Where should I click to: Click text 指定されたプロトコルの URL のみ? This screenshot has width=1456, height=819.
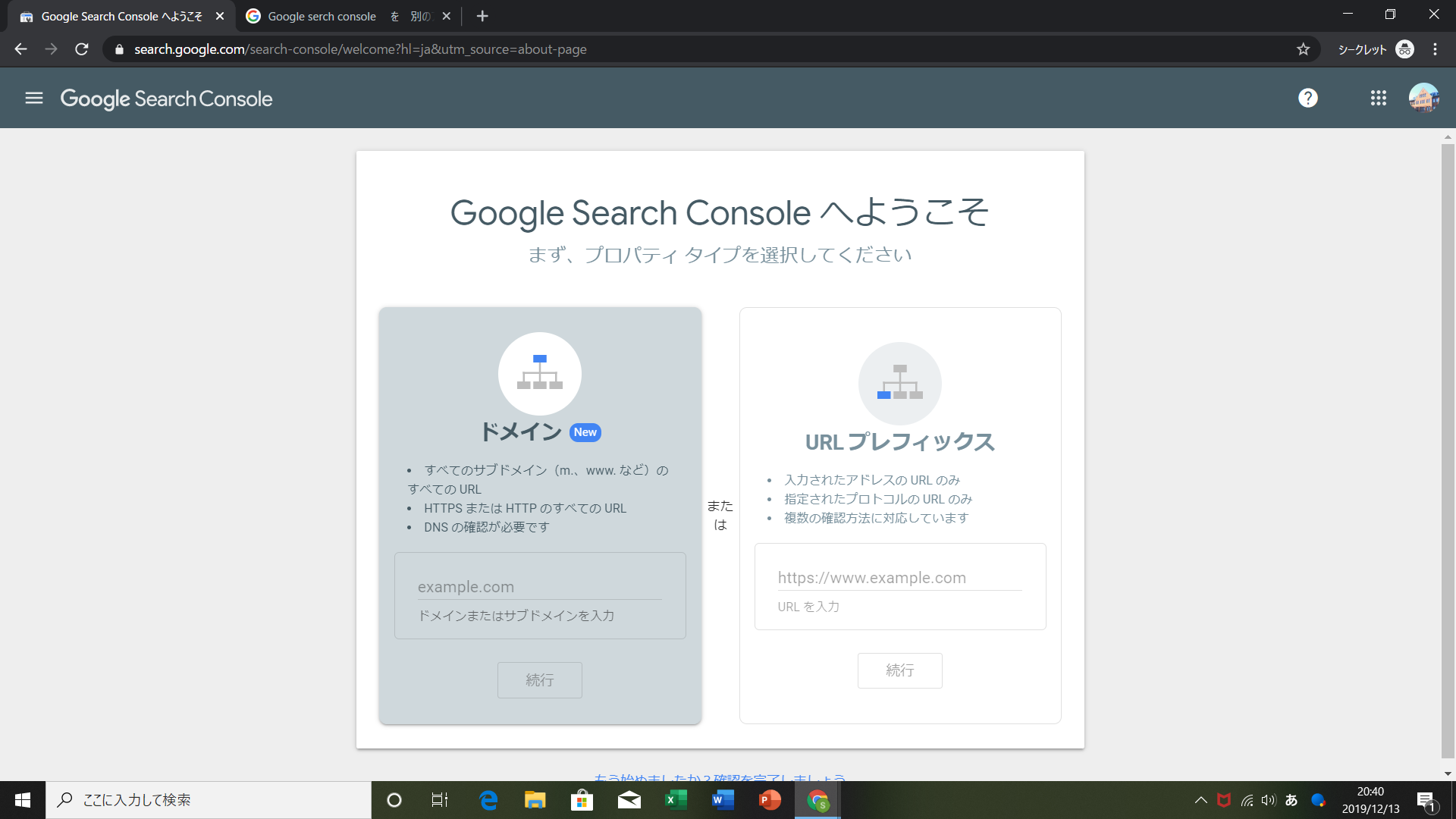(878, 499)
